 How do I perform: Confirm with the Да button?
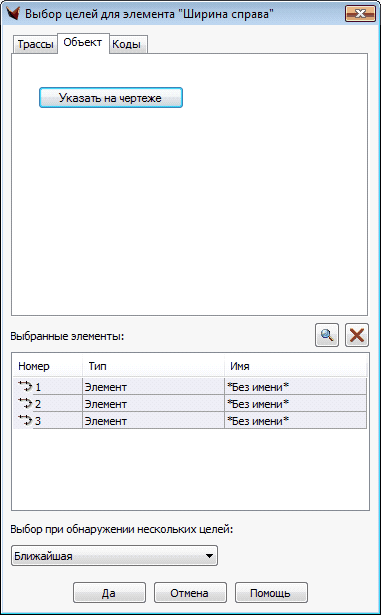(109, 593)
